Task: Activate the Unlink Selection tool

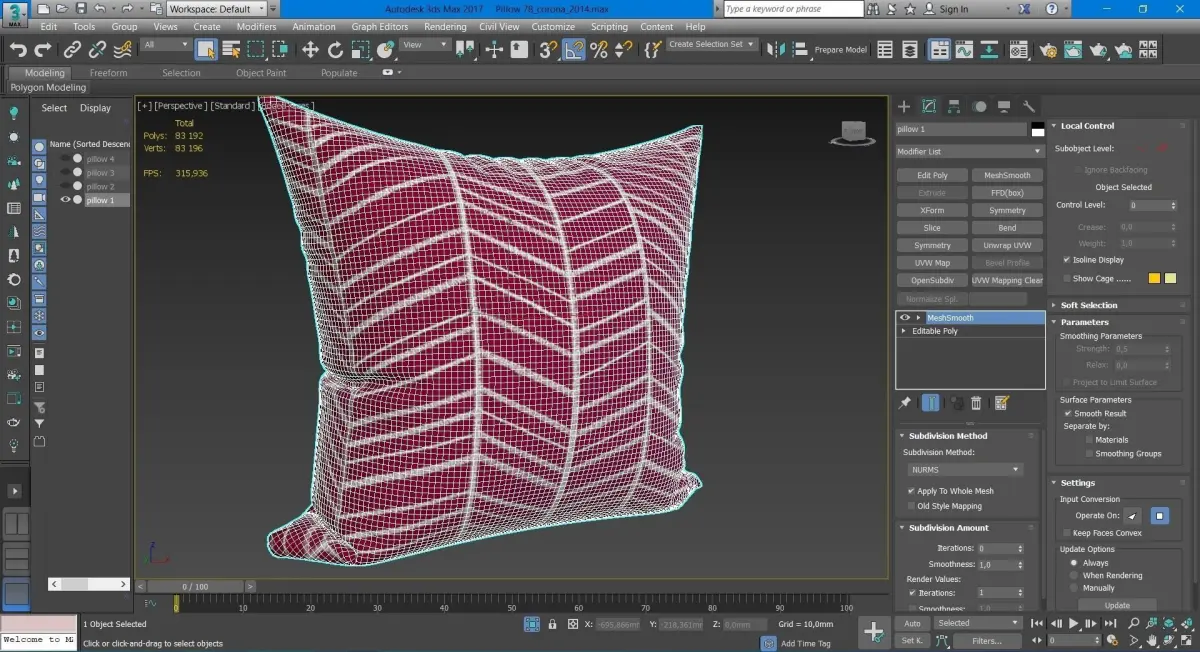Action: [x=98, y=49]
